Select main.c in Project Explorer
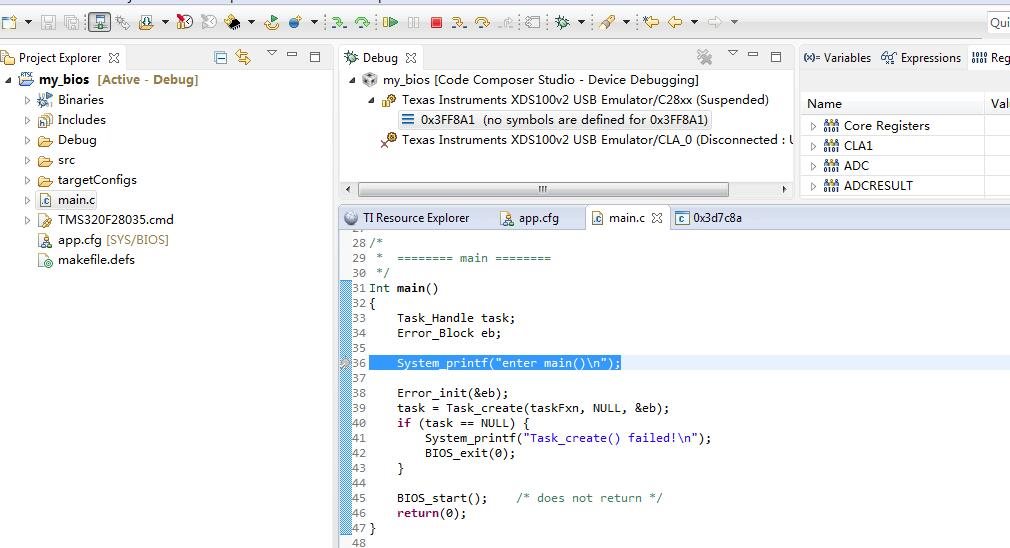Image resolution: width=1010 pixels, height=548 pixels. 66,200
